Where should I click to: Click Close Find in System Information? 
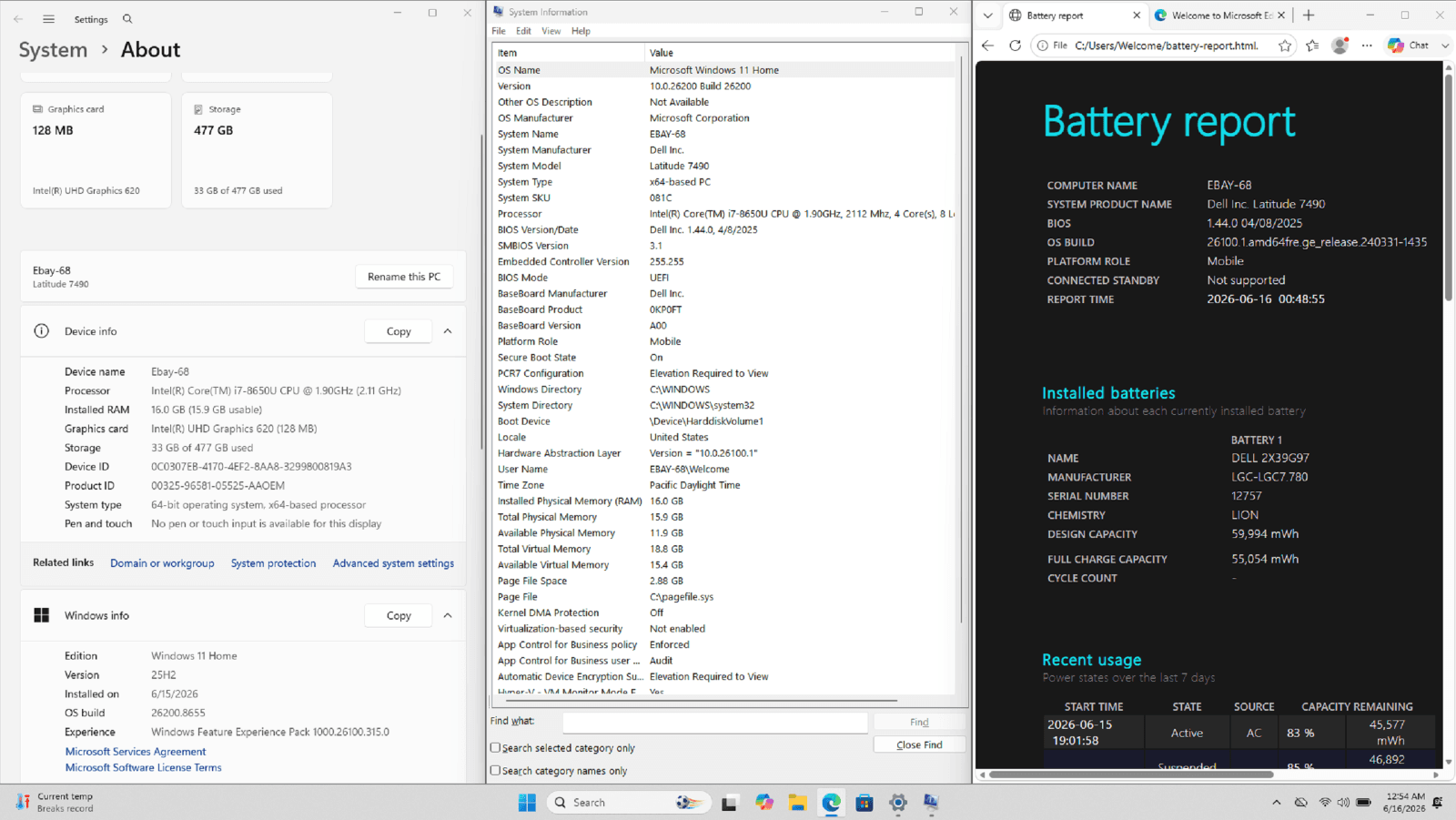(919, 744)
